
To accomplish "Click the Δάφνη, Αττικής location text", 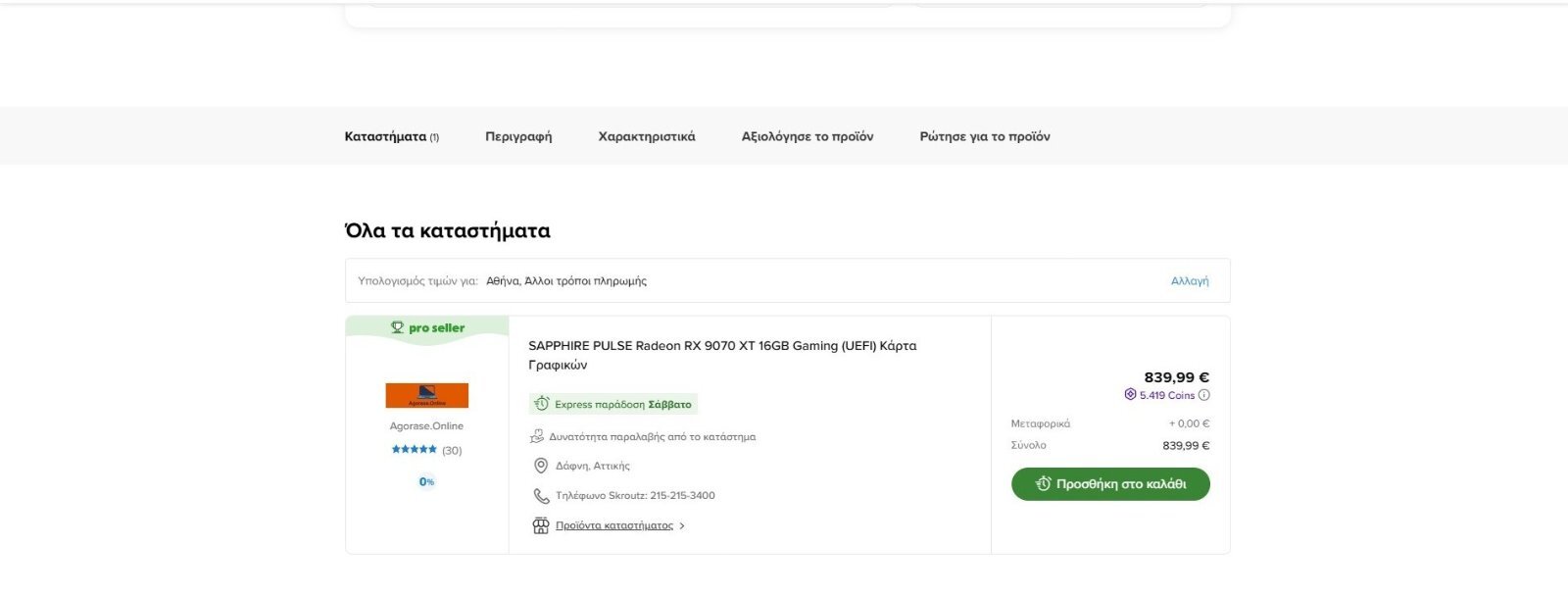I will [593, 466].
